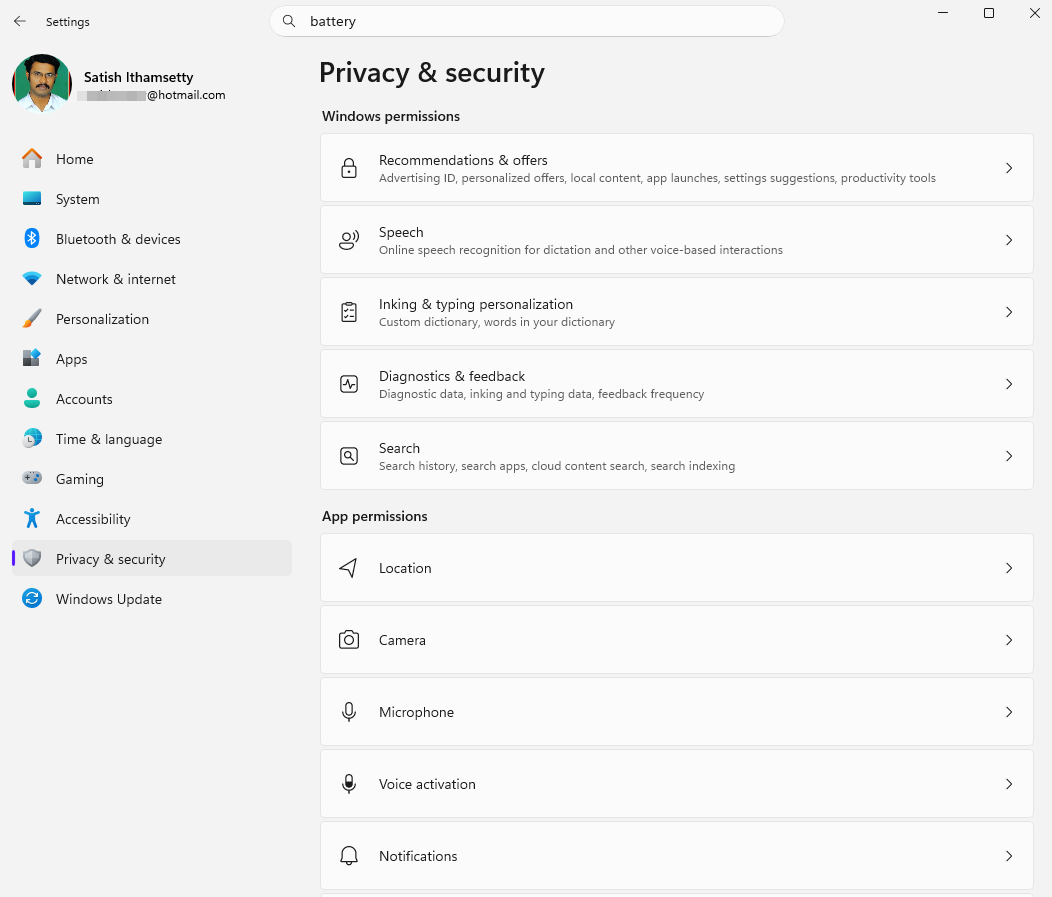Open Gaming settings
The height and width of the screenshot is (897, 1052).
point(152,479)
